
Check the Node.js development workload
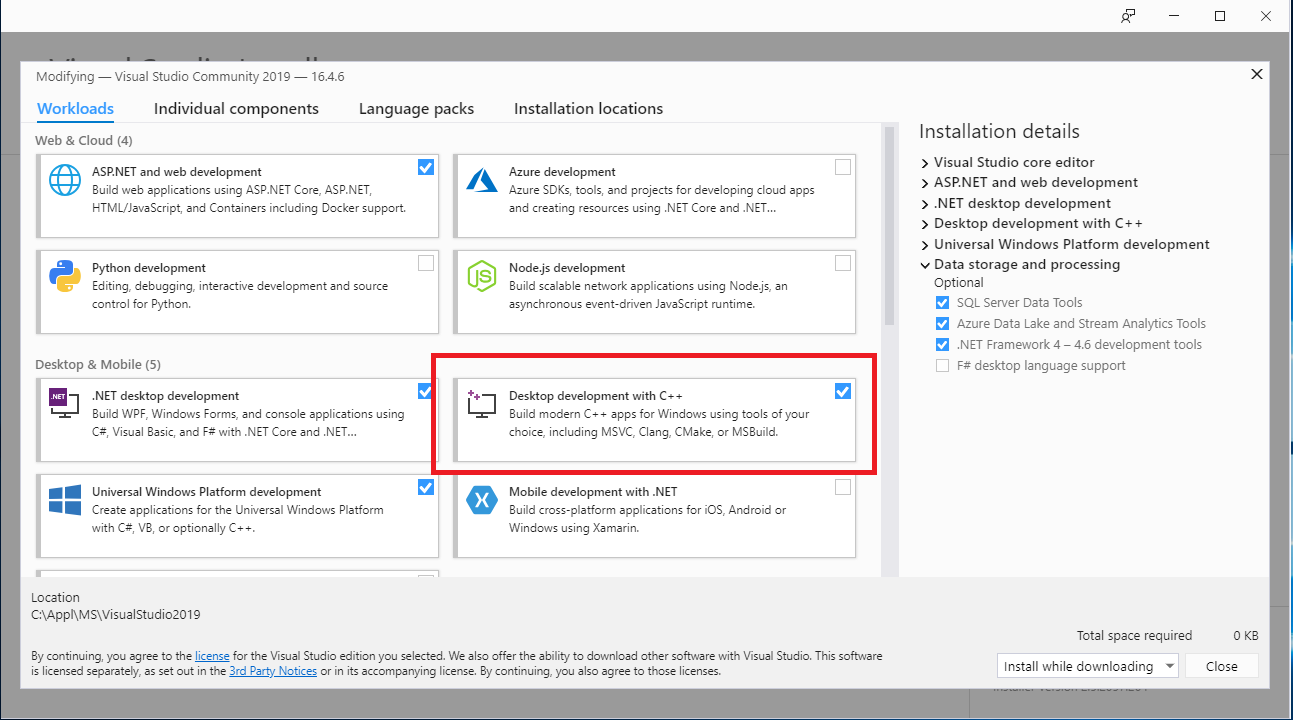click(843, 263)
